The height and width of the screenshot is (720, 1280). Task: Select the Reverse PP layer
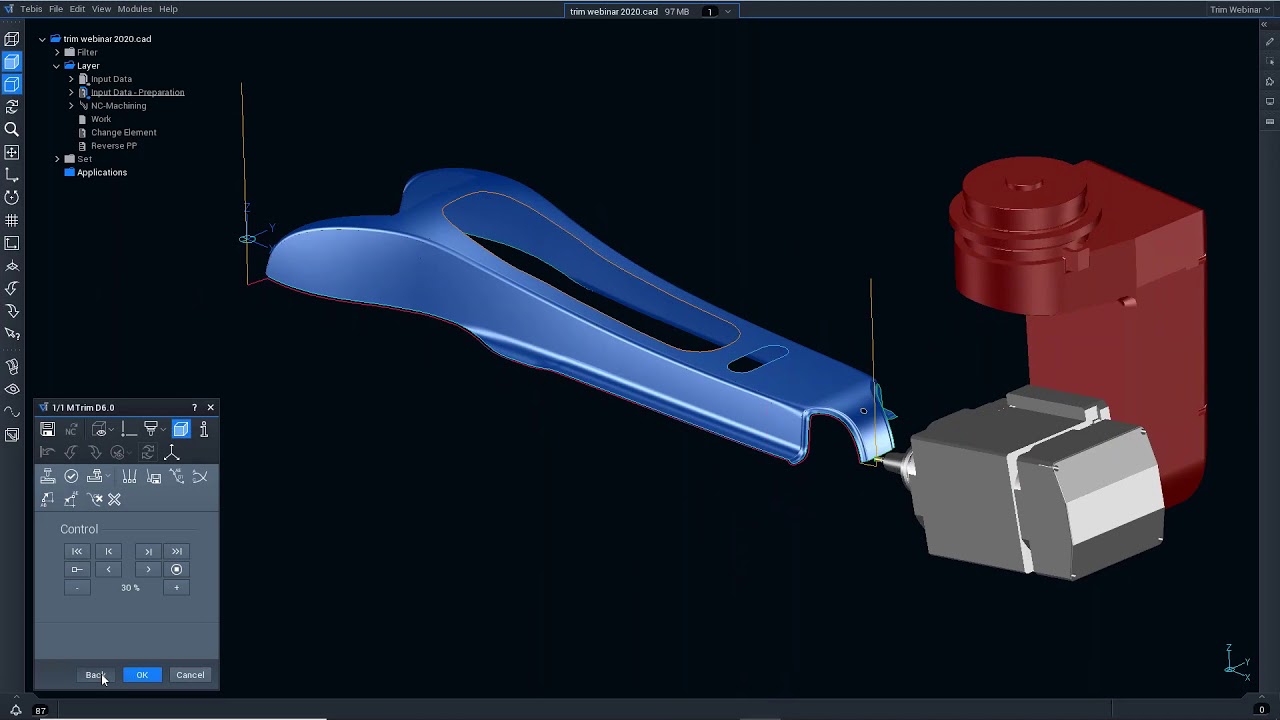114,146
